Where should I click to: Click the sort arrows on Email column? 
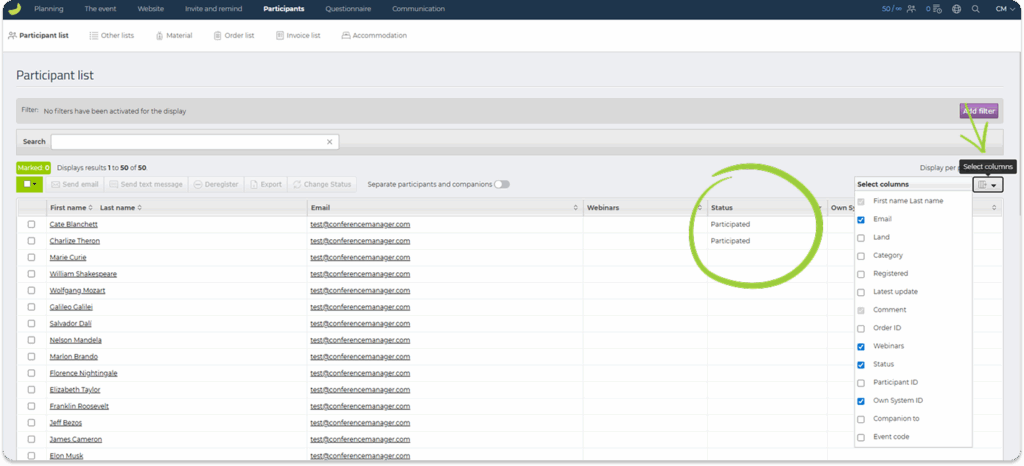(575, 208)
